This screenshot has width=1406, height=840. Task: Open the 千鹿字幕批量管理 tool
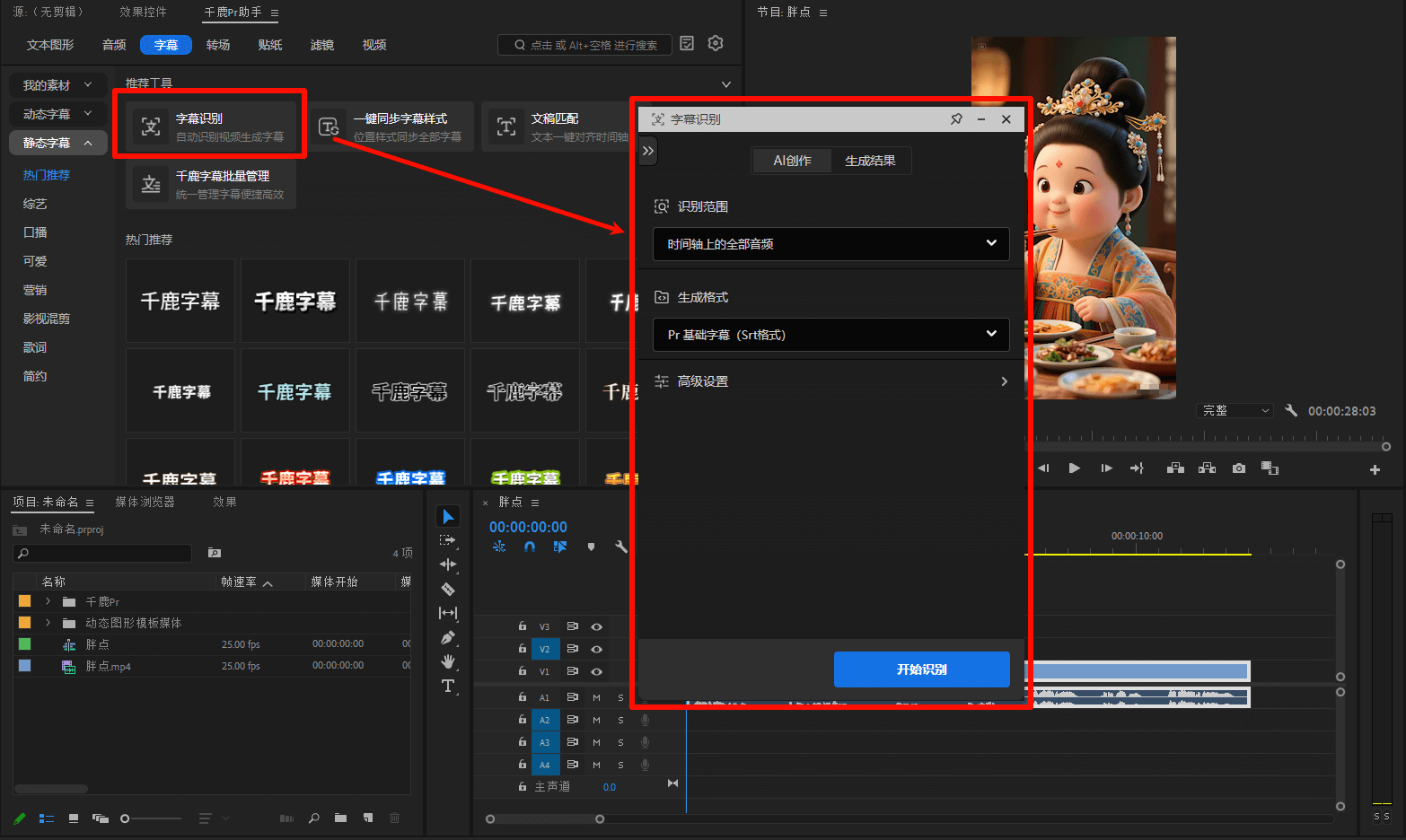coord(211,185)
